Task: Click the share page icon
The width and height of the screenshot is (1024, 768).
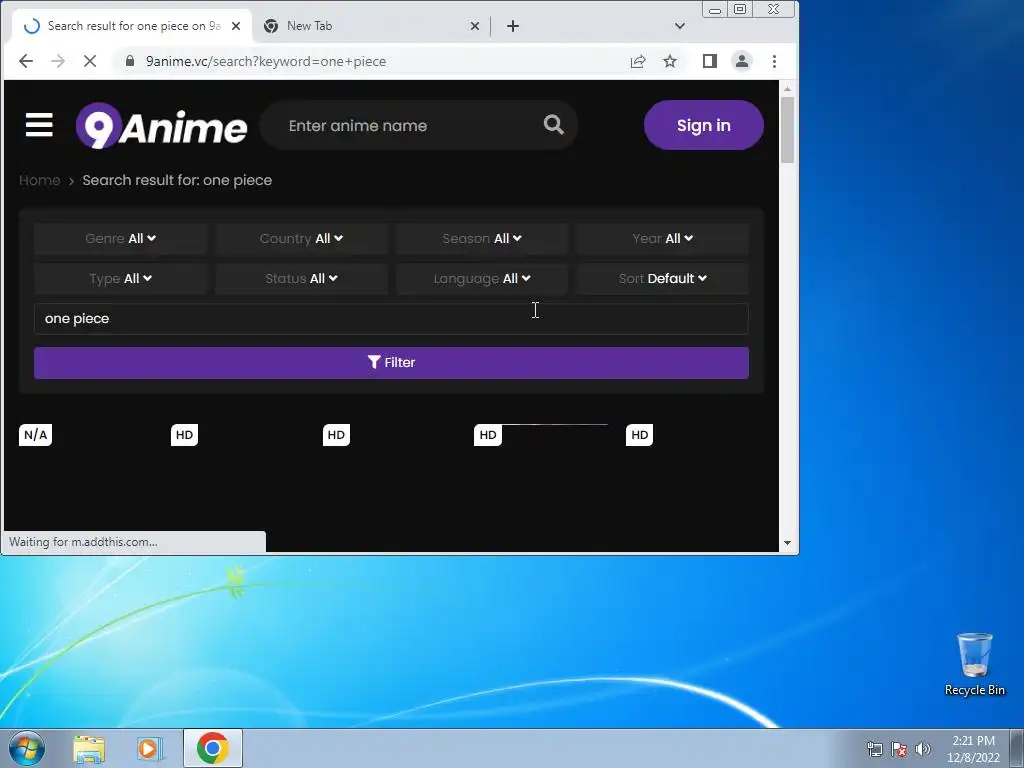Action: click(x=638, y=61)
